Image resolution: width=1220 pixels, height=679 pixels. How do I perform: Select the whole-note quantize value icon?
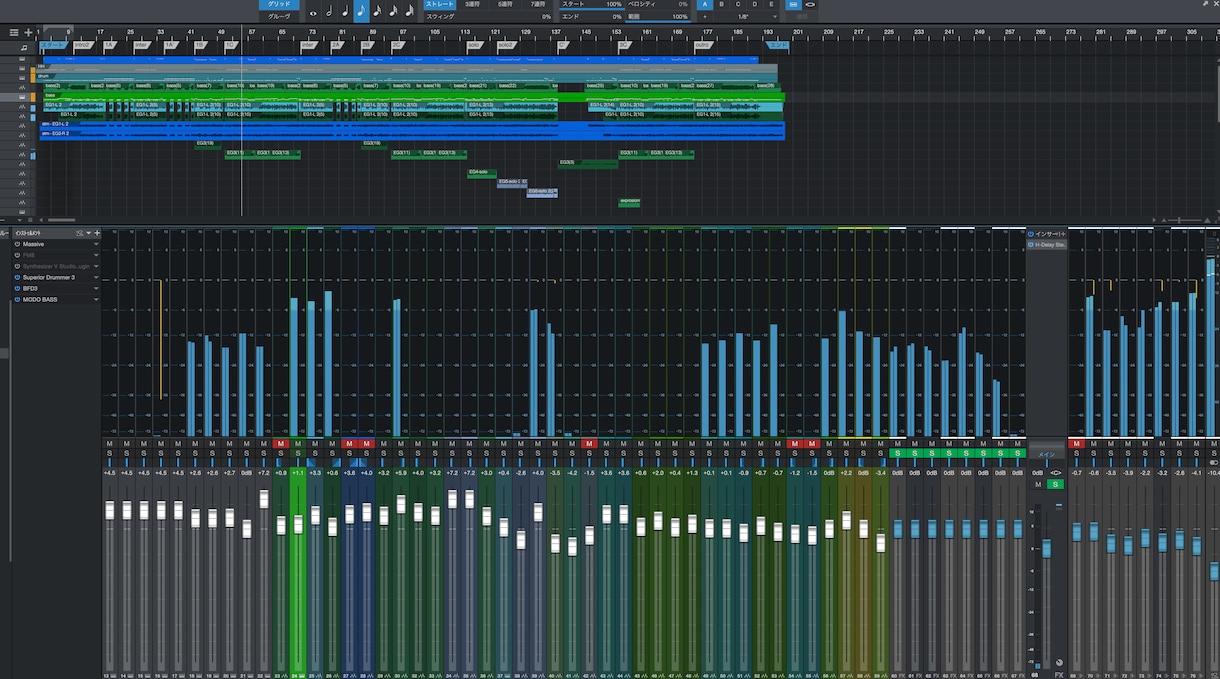tap(313, 13)
